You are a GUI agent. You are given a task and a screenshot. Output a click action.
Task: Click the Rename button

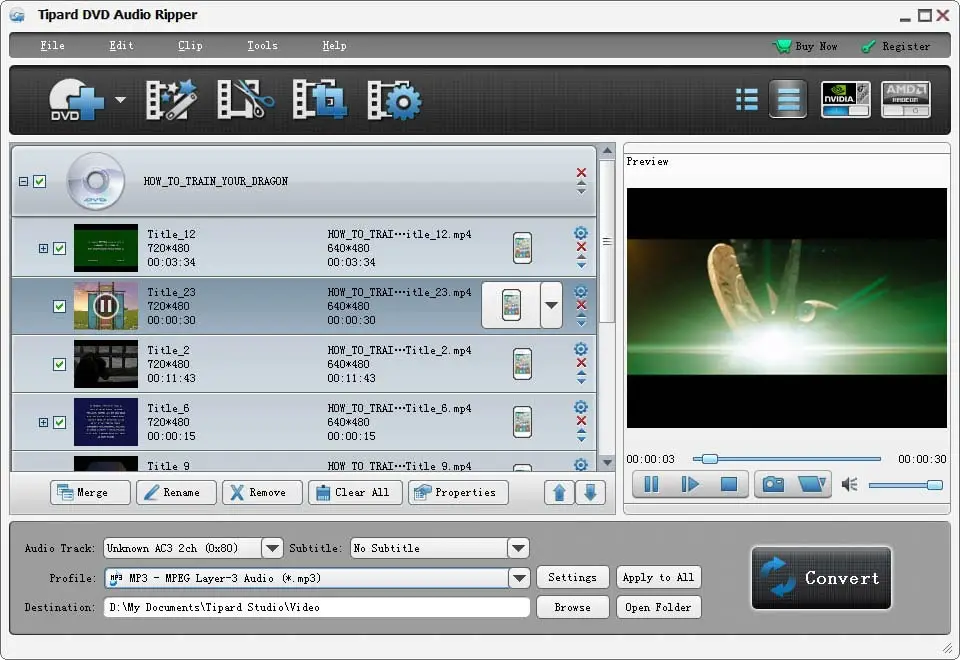176,492
